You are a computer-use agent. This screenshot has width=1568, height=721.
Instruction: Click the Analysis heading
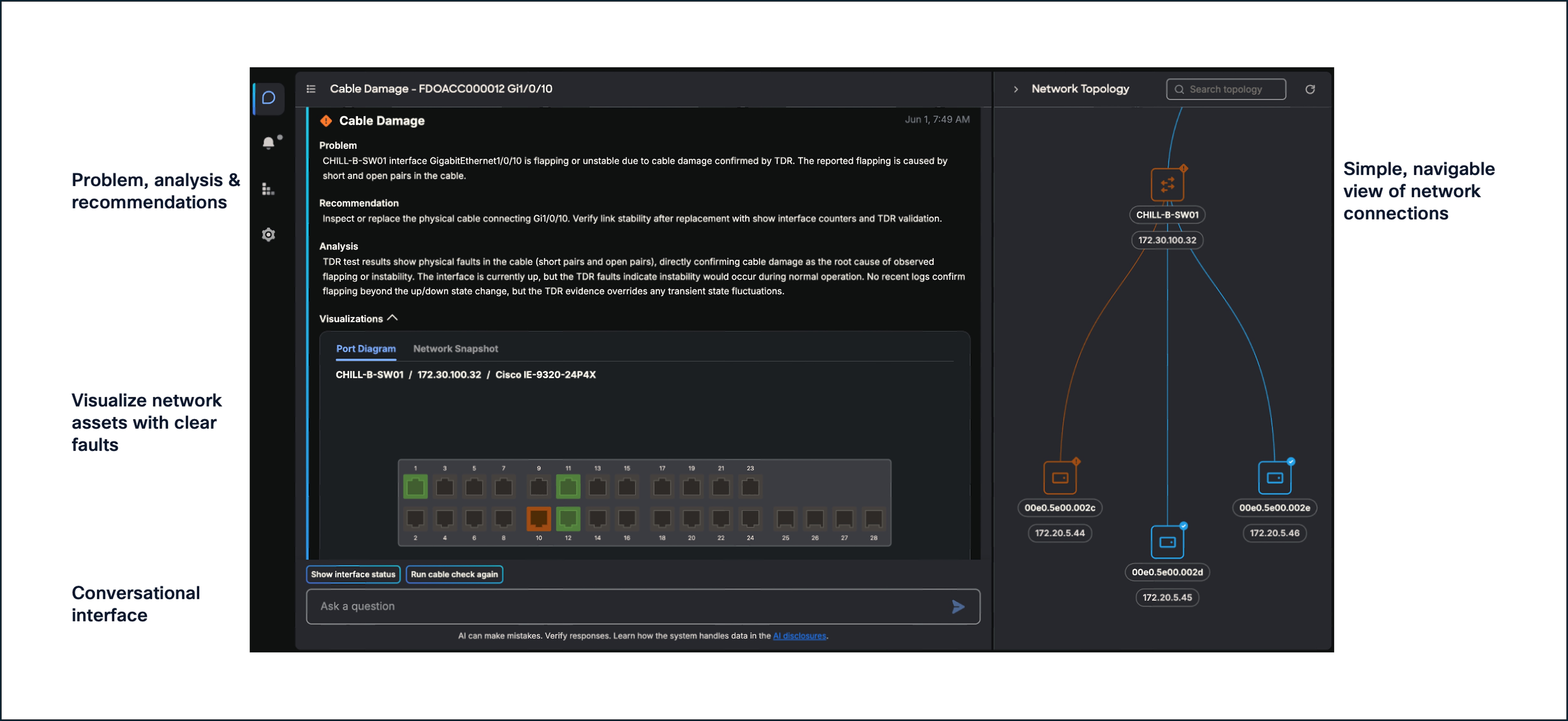[338, 246]
